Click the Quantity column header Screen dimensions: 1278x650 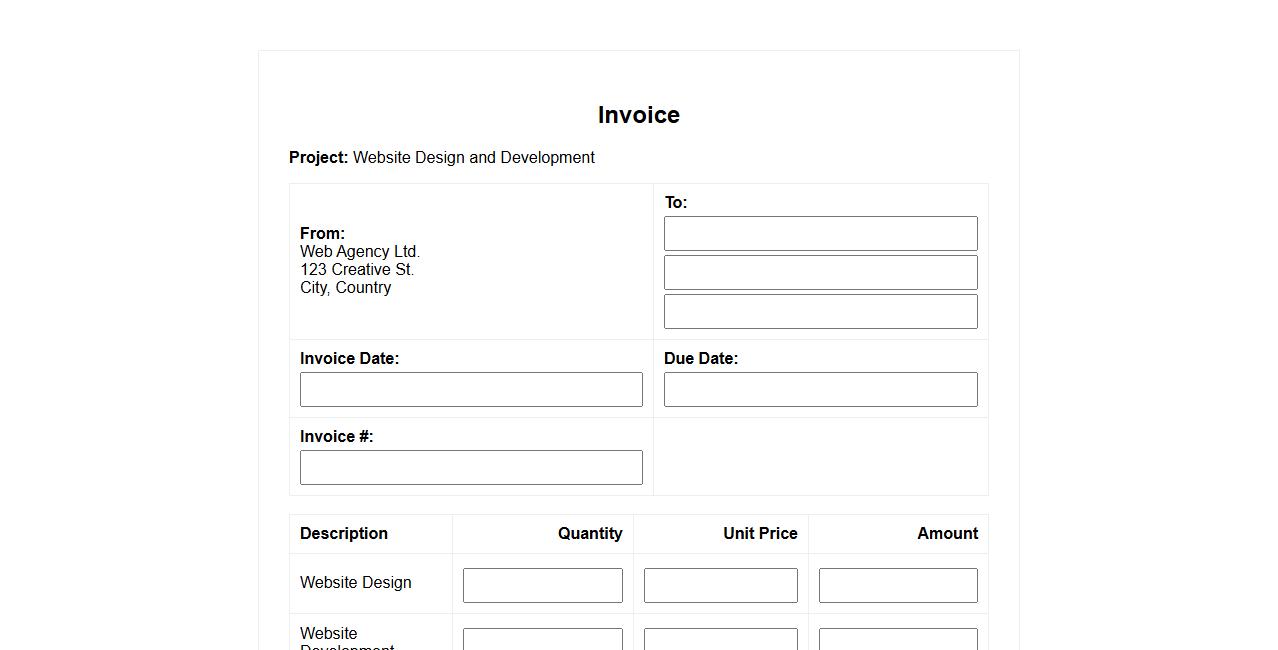(x=589, y=533)
